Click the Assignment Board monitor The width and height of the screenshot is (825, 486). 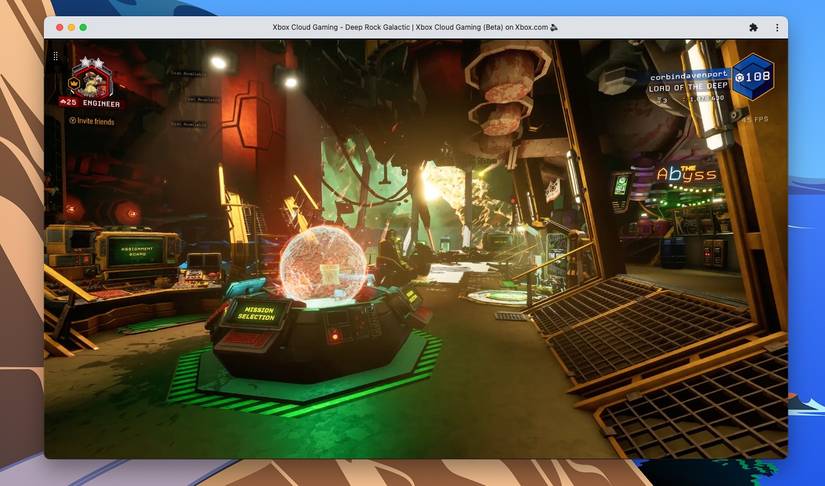pos(136,251)
